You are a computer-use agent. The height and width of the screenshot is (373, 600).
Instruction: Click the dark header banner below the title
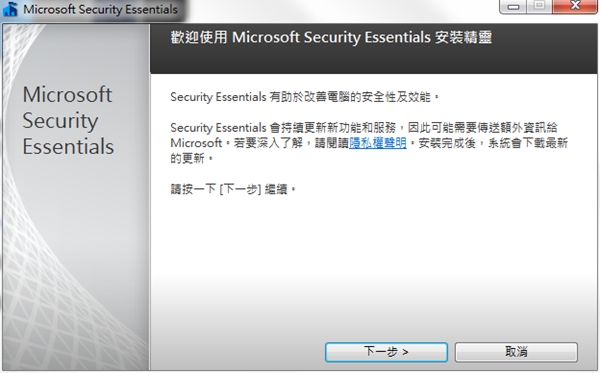[373, 48]
